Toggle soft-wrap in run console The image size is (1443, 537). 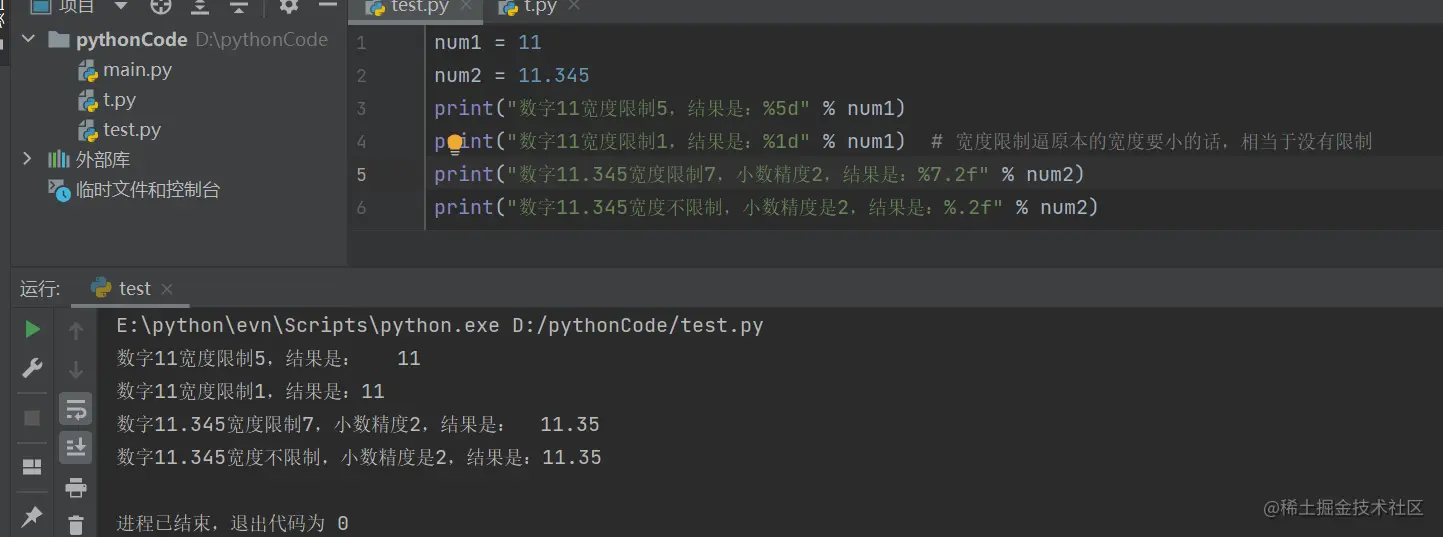click(76, 409)
